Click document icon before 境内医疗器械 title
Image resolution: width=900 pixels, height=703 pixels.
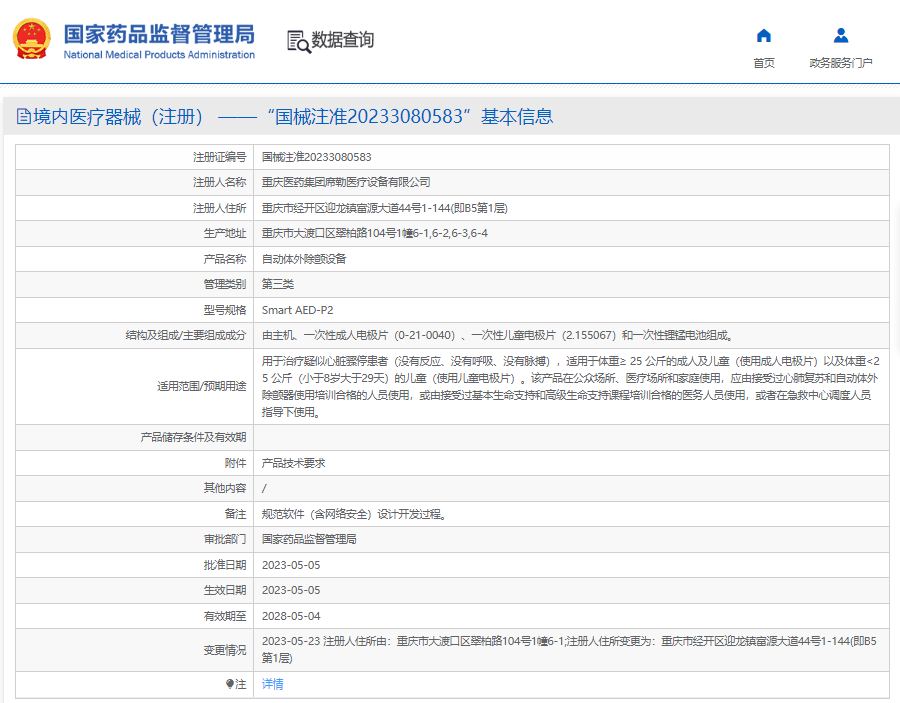(x=24, y=116)
